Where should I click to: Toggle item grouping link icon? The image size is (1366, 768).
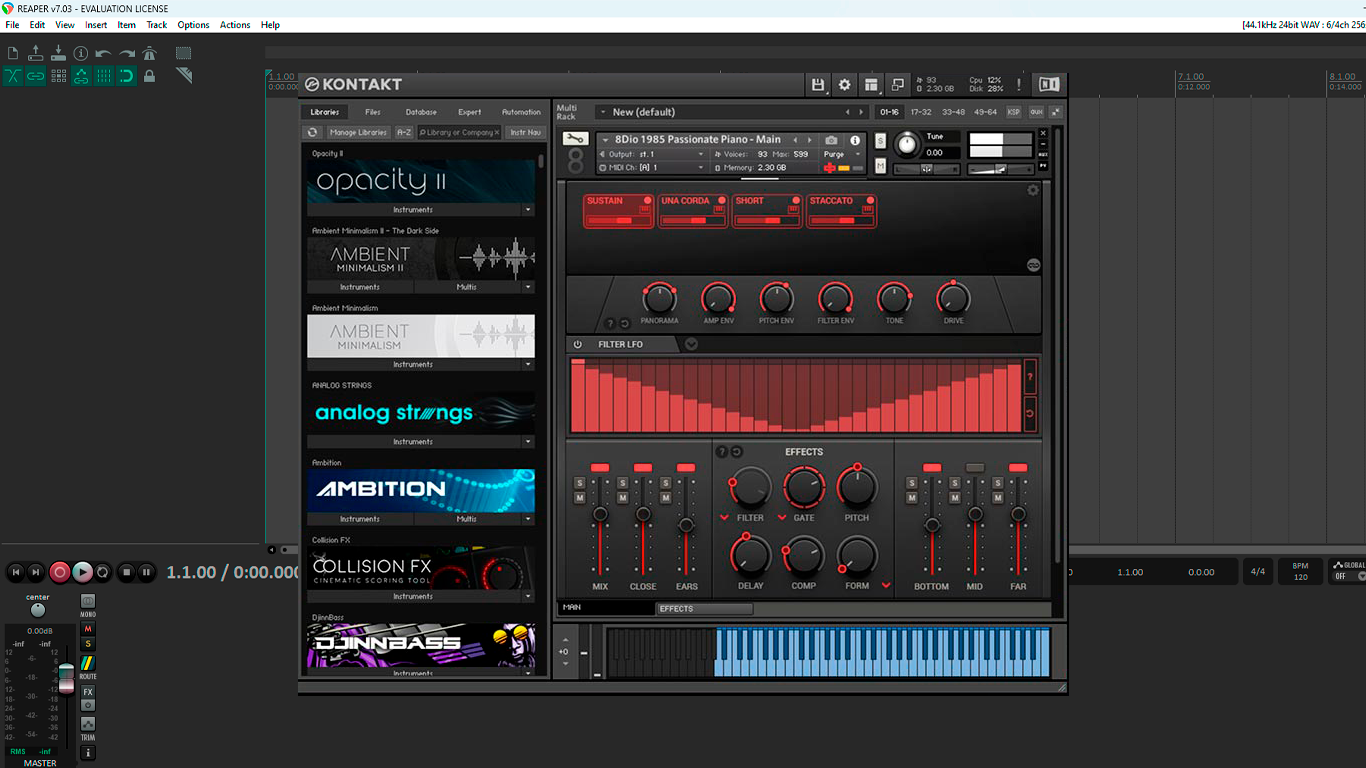pyautogui.click(x=36, y=76)
